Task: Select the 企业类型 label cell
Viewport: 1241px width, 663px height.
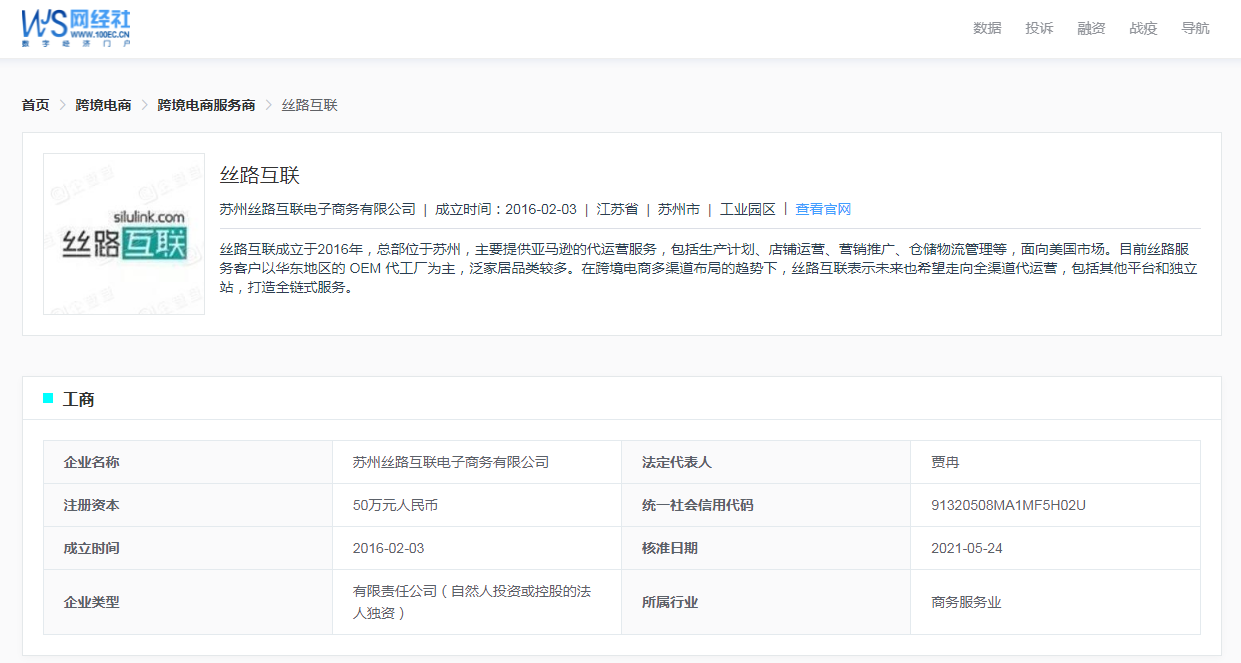Action: click(188, 602)
